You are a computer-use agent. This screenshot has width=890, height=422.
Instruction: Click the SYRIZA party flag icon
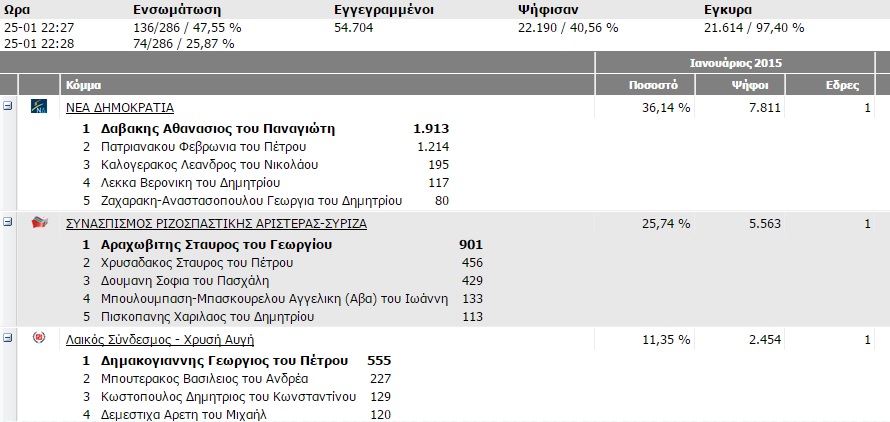[x=40, y=222]
